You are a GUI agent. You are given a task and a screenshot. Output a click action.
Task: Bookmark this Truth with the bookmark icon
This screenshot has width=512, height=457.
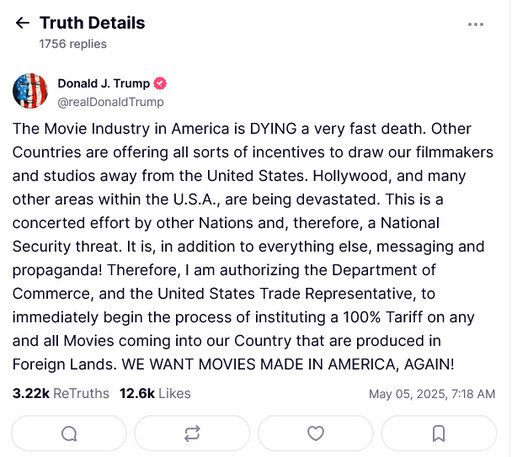click(439, 434)
